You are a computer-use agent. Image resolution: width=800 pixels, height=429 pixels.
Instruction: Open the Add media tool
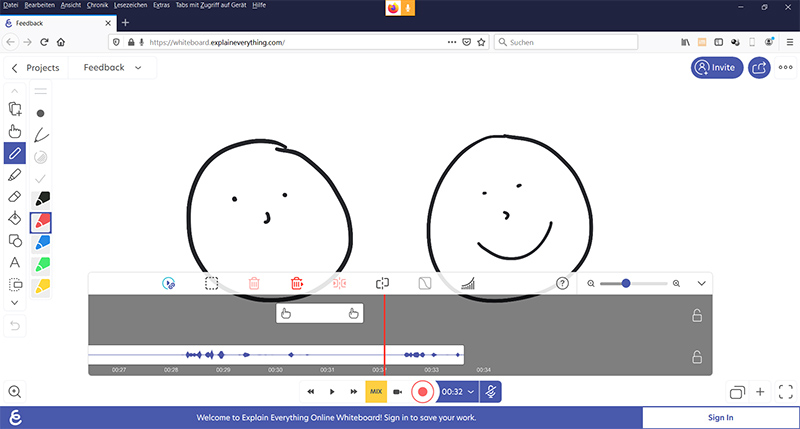pos(15,109)
